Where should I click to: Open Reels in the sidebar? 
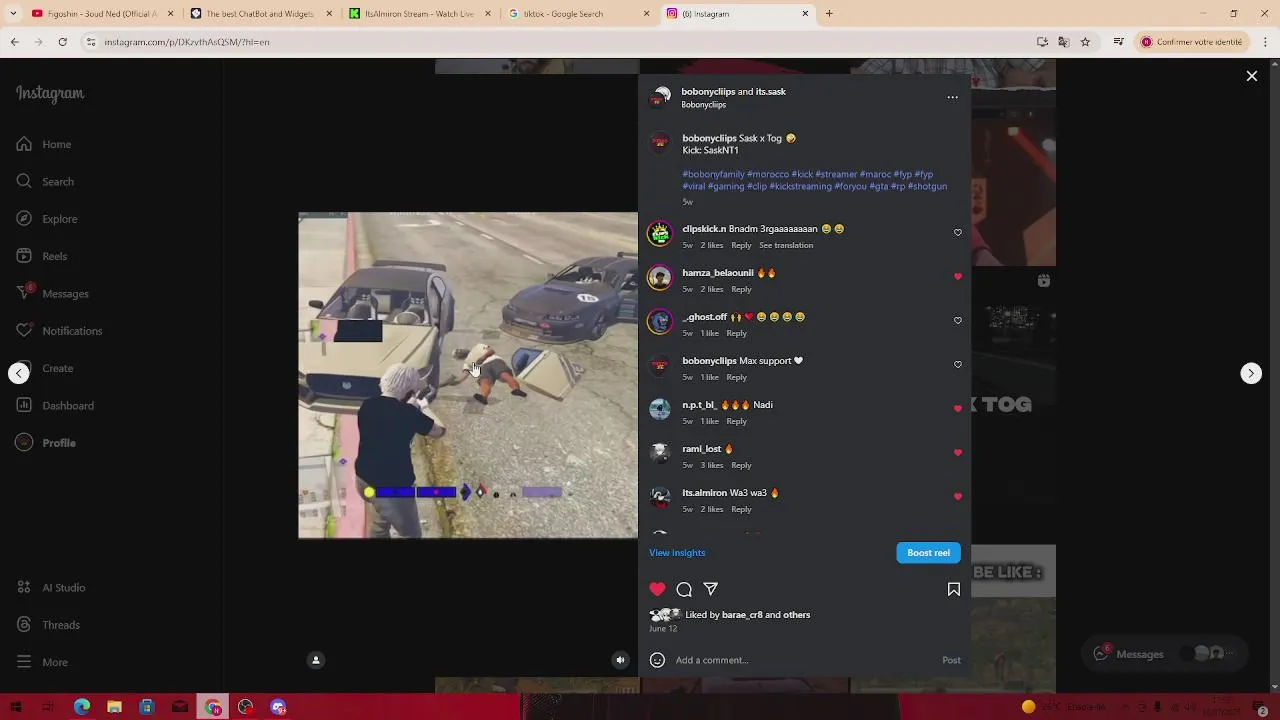point(42,256)
